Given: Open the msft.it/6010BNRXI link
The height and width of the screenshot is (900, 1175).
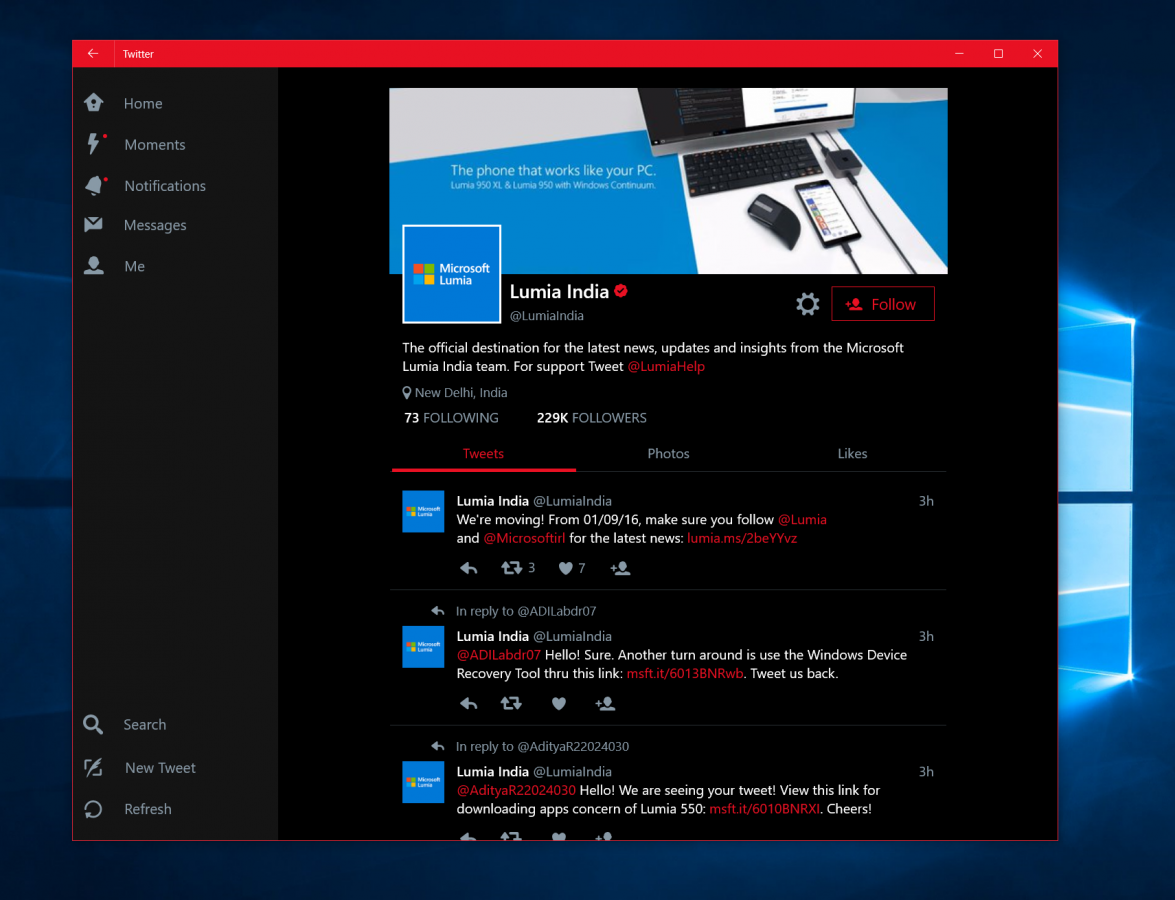Looking at the screenshot, I should (x=764, y=809).
